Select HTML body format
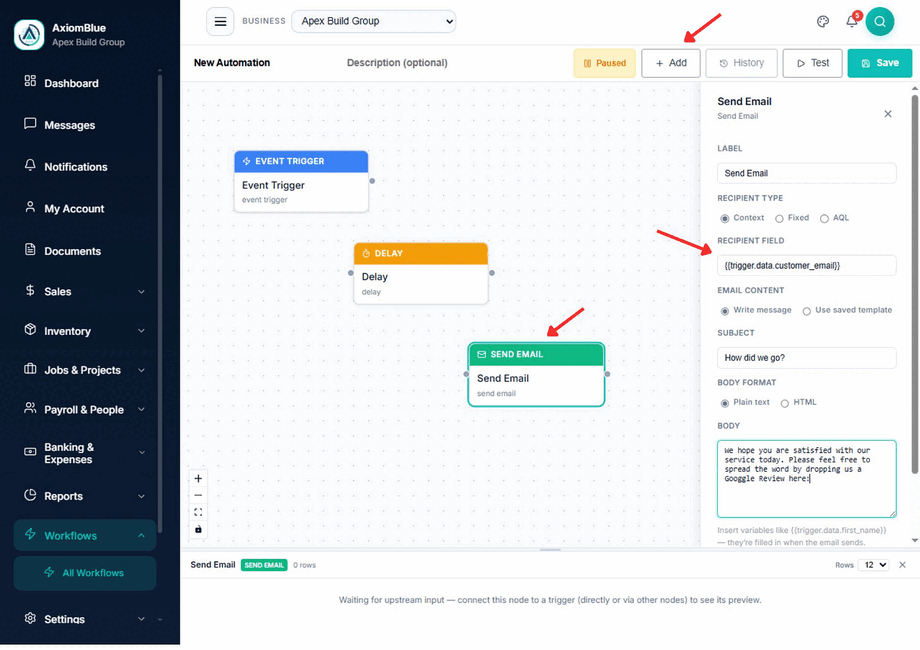The image size is (920, 650). [x=784, y=403]
